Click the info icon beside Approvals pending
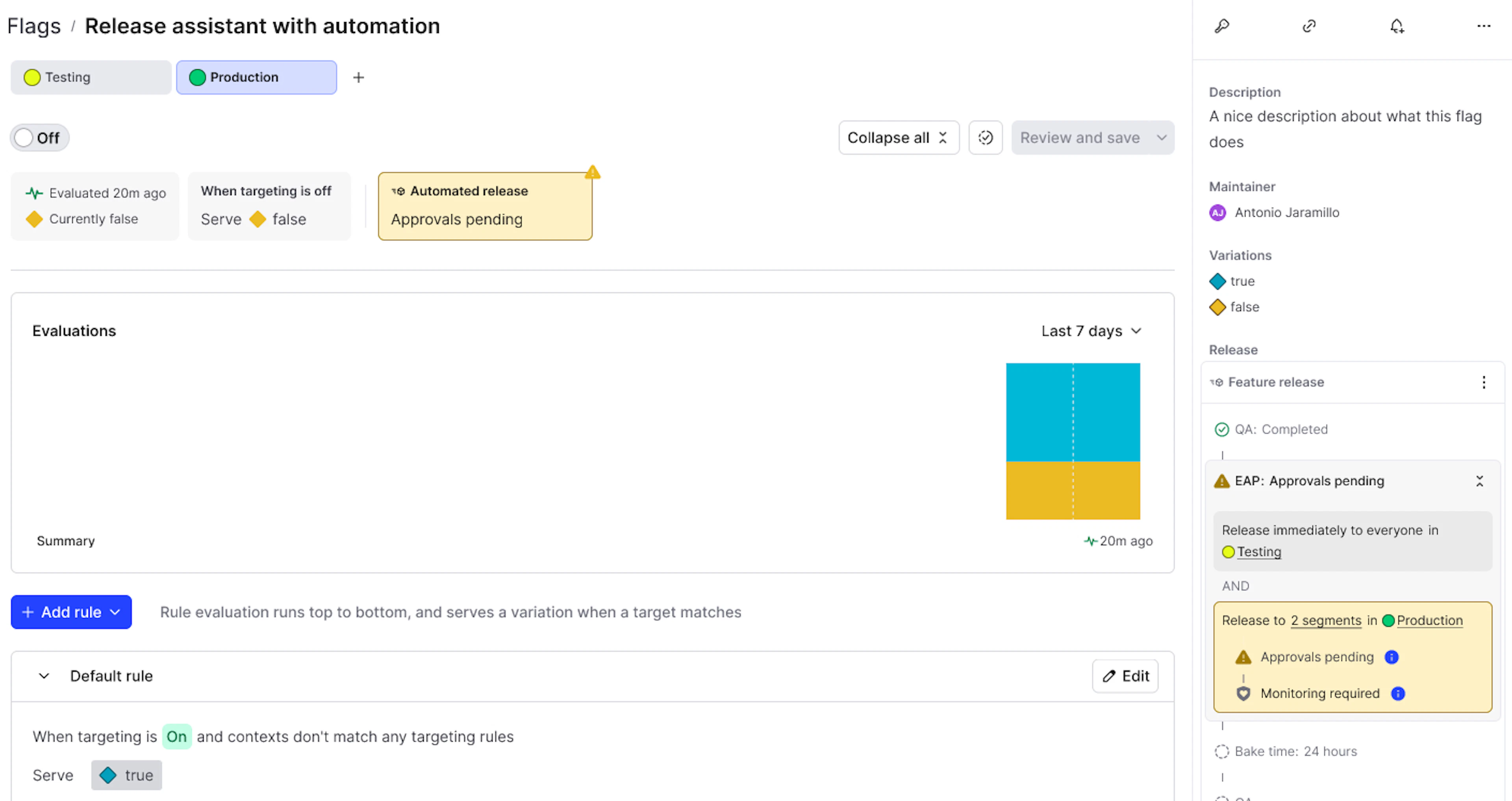 (x=1391, y=657)
